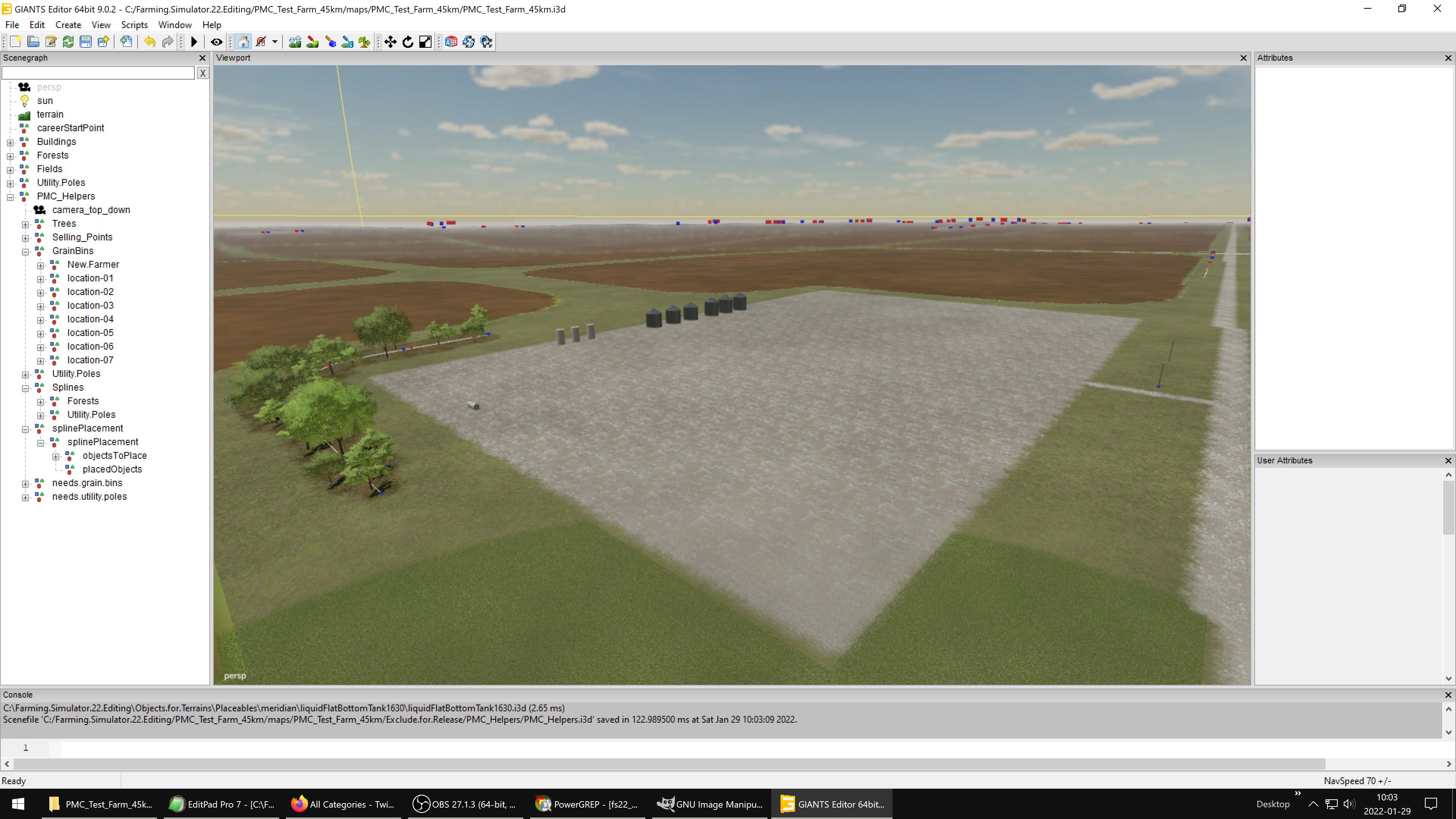Image resolution: width=1456 pixels, height=819 pixels.
Task: Select terrain sculpt mode icon
Action: tap(295, 42)
